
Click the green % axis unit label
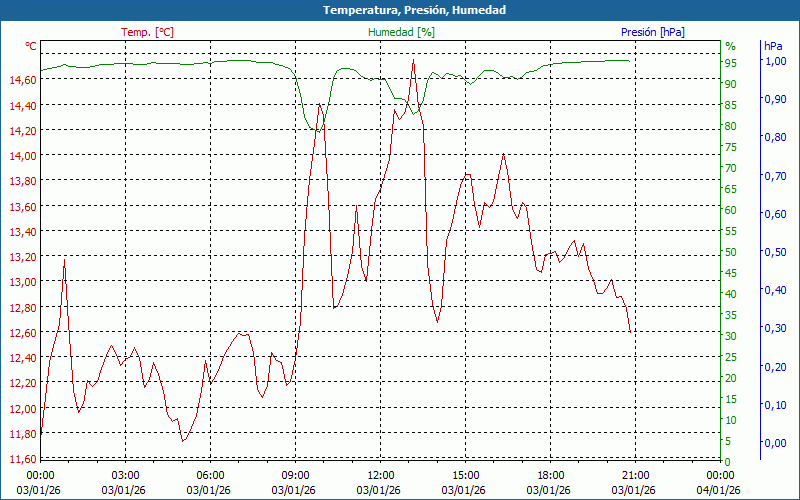click(730, 46)
